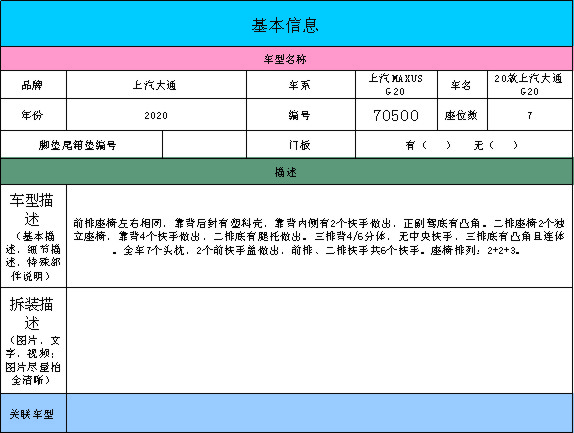
Task: Click the empty 拆装描述 content cell
Action: tap(320, 340)
